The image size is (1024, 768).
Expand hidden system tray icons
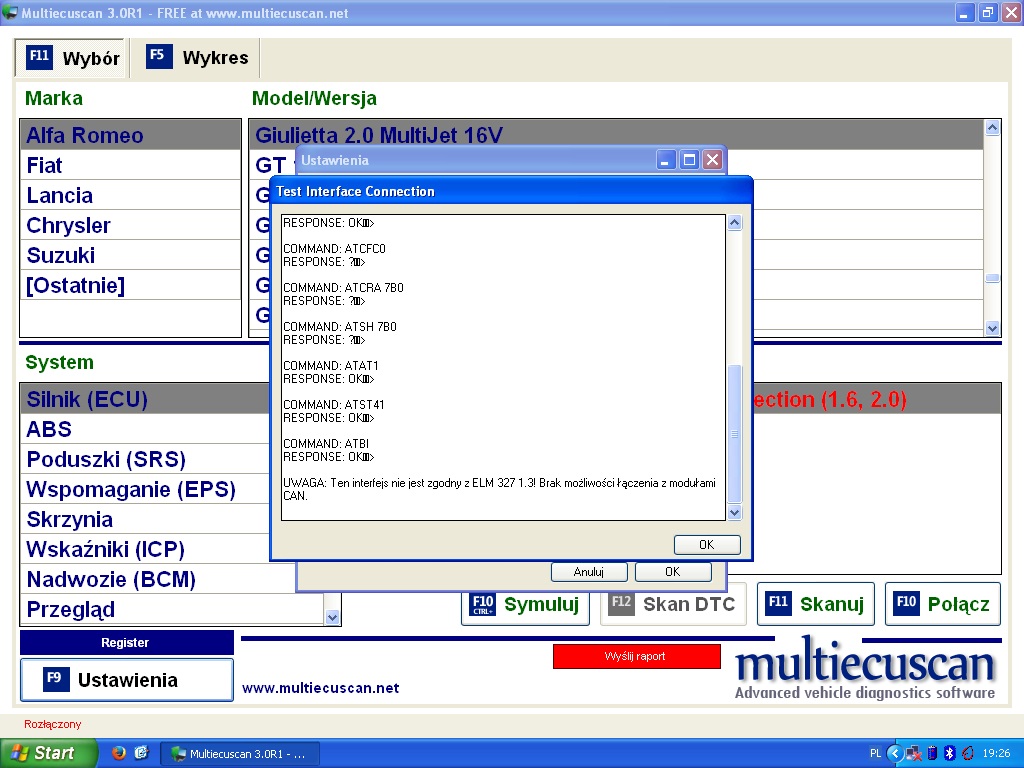click(x=895, y=754)
